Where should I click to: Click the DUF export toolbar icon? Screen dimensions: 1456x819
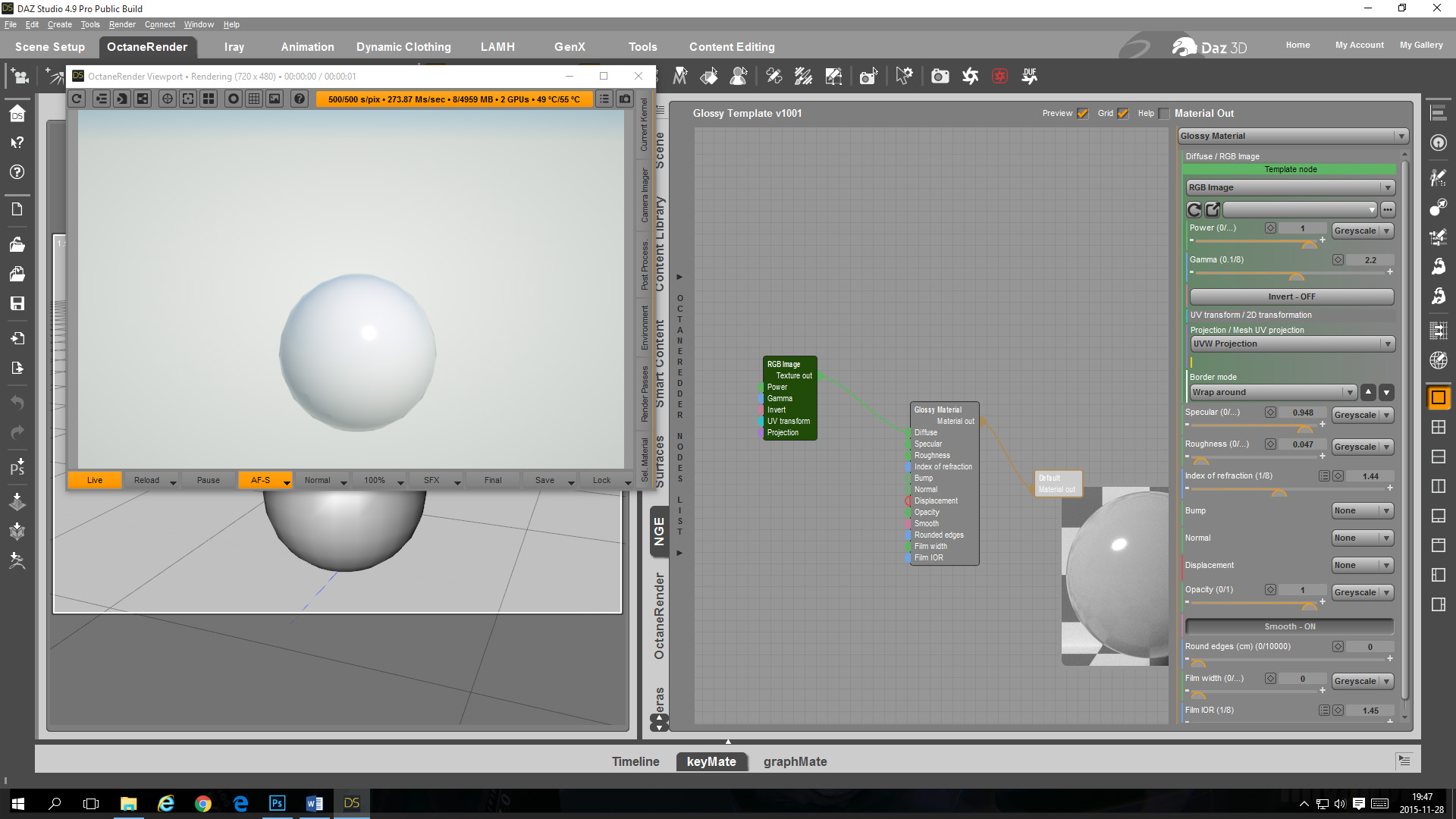tap(1029, 76)
